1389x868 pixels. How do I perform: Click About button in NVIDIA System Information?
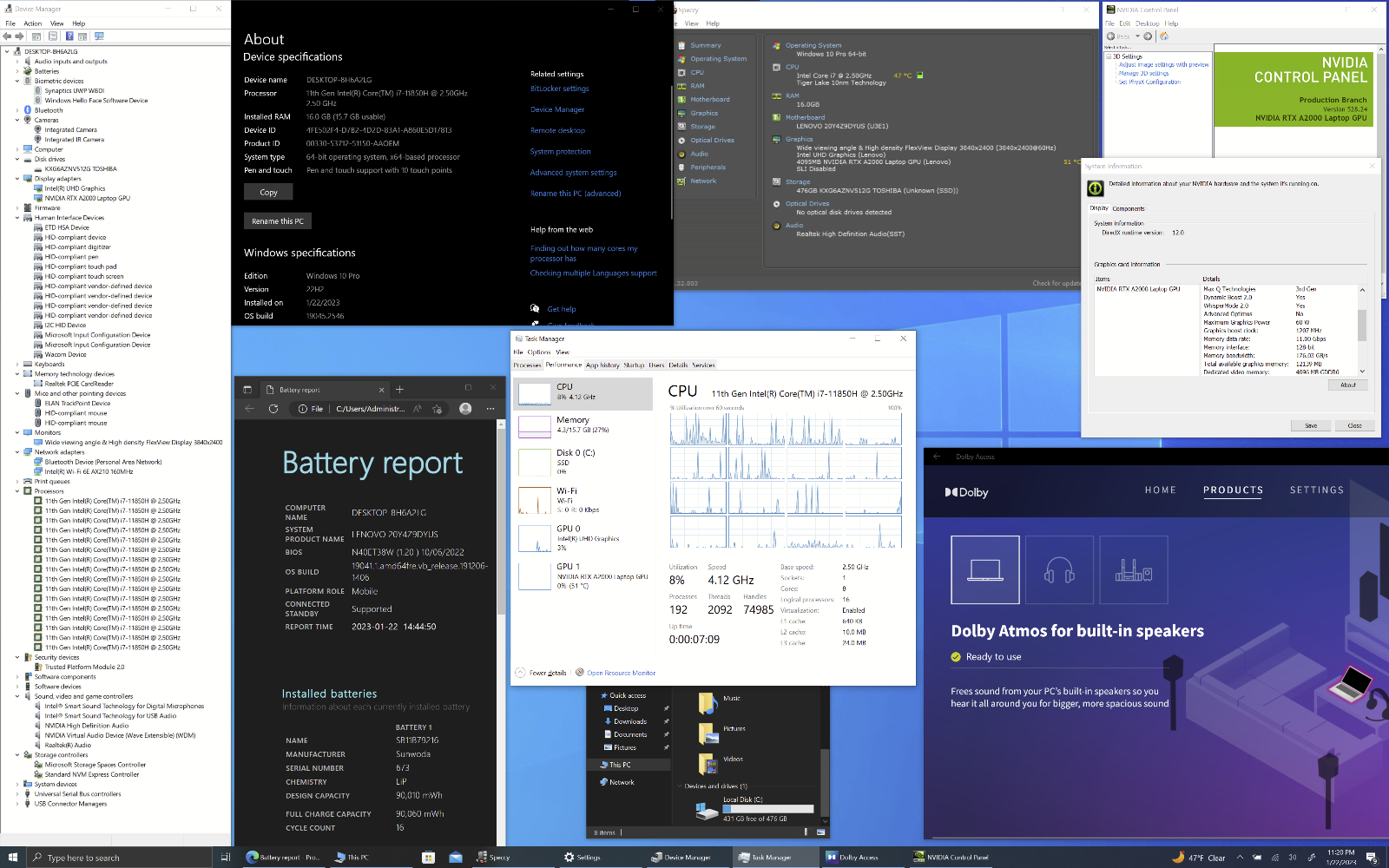pyautogui.click(x=1347, y=385)
